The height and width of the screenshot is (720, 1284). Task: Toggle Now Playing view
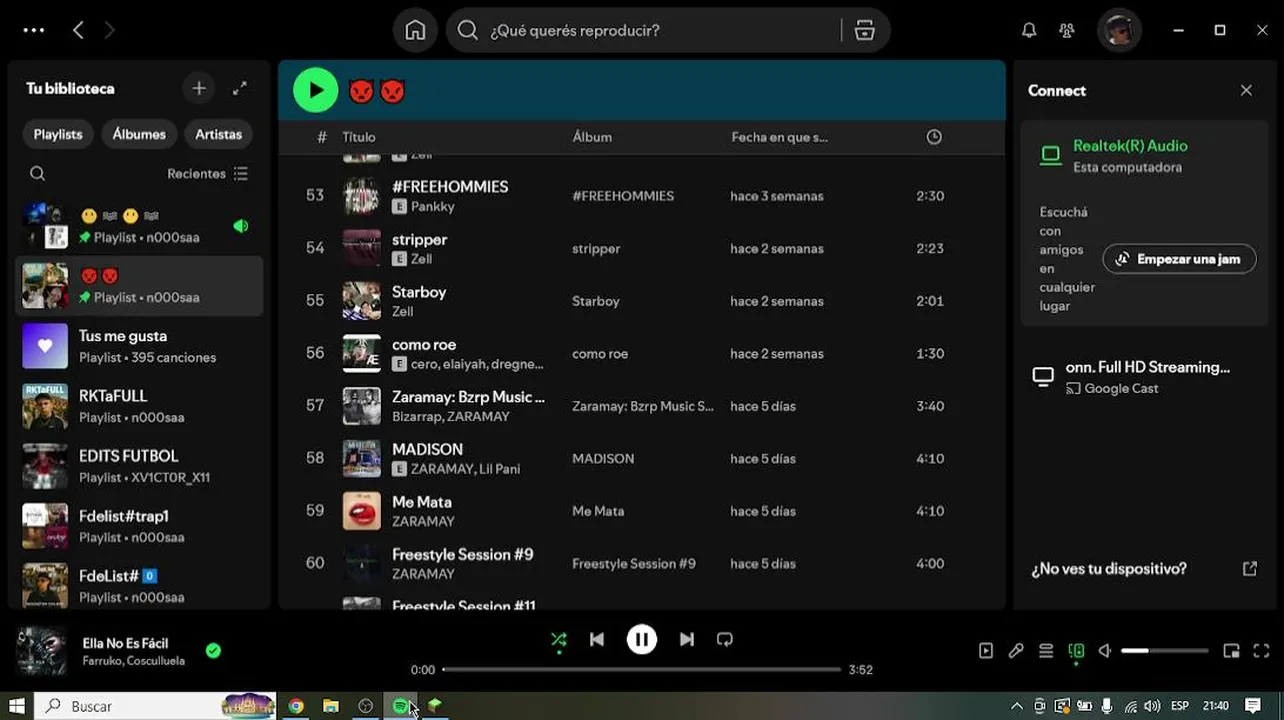point(986,651)
